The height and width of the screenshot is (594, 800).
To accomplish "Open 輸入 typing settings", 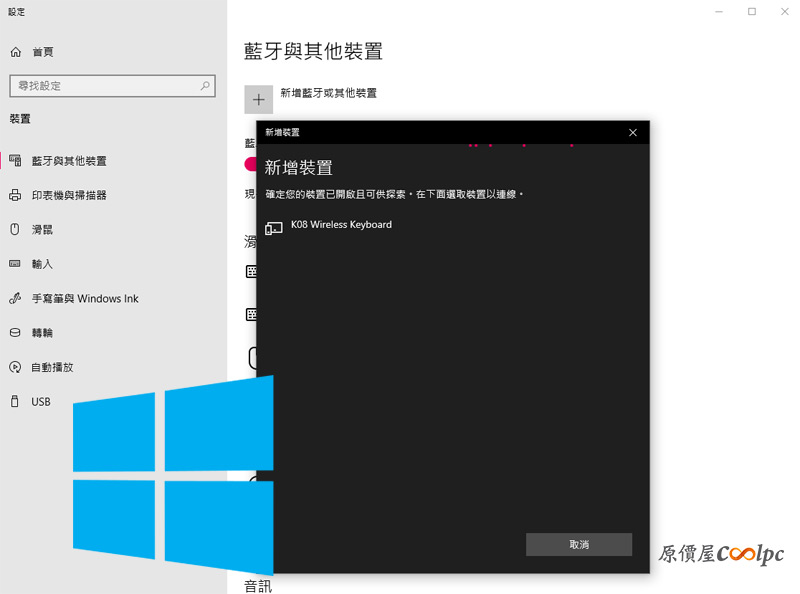I will (42, 264).
